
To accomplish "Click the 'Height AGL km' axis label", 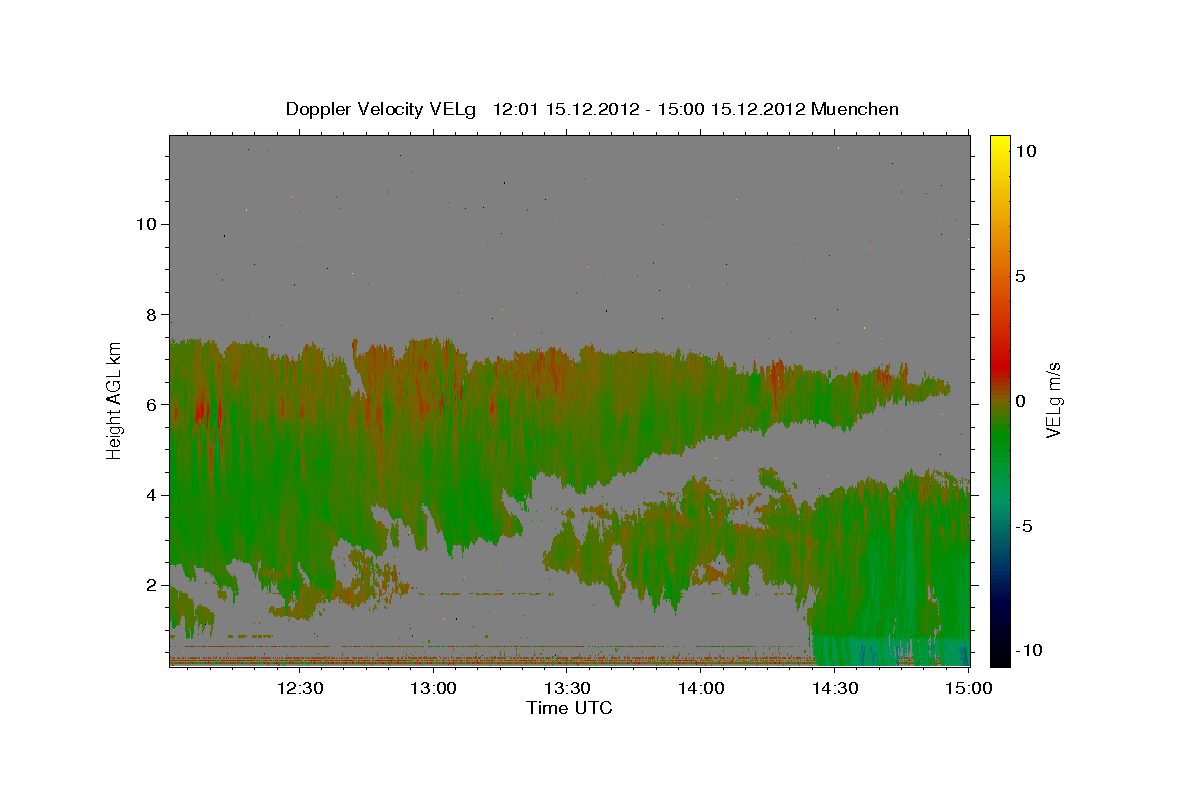I will (x=115, y=399).
